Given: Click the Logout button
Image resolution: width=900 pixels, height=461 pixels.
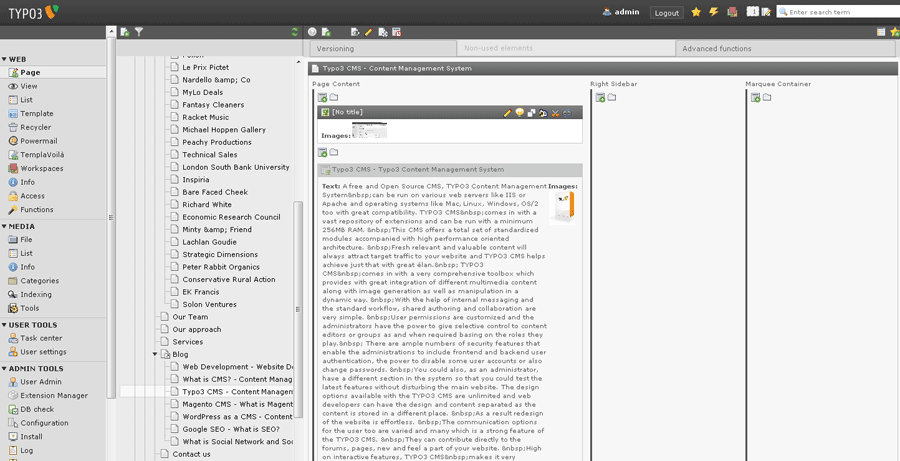Looking at the screenshot, I should click(x=666, y=13).
